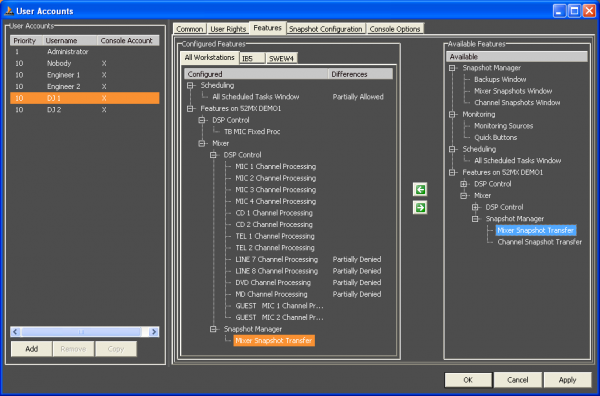This screenshot has width=600, height=396.
Task: Switch to the User Rights tab
Action: (228, 29)
